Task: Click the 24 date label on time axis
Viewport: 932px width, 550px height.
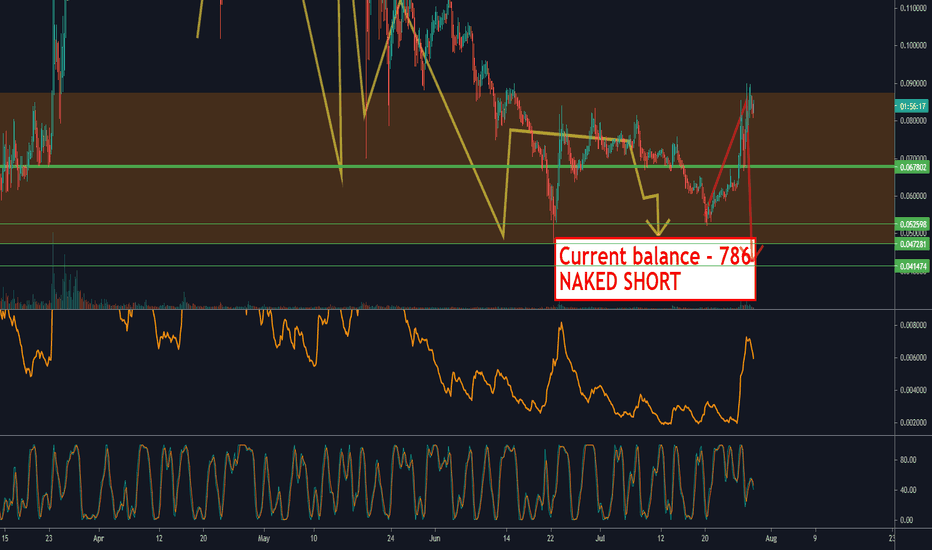Action: 391,539
